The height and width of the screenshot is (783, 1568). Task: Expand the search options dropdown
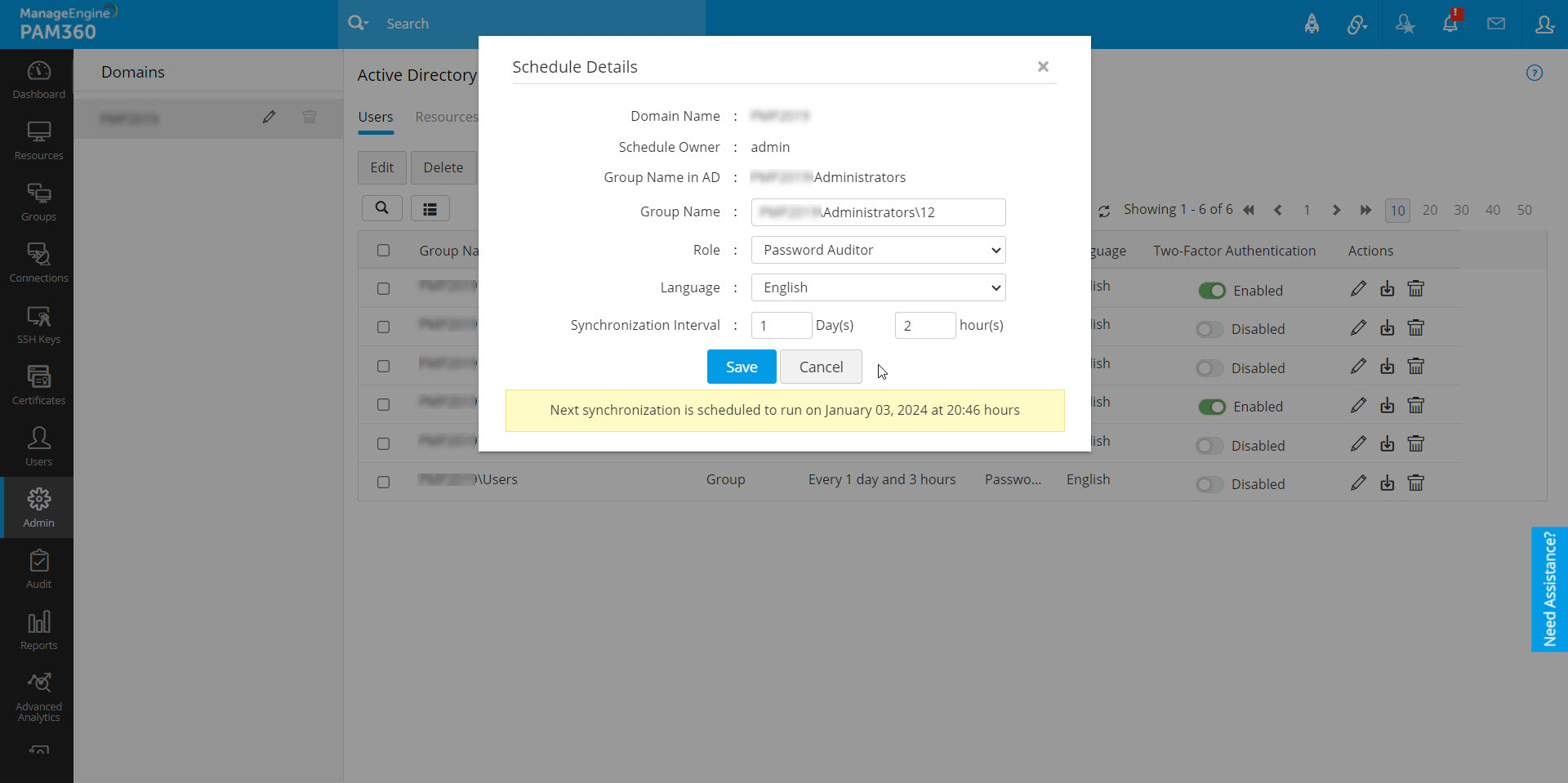[x=359, y=24]
